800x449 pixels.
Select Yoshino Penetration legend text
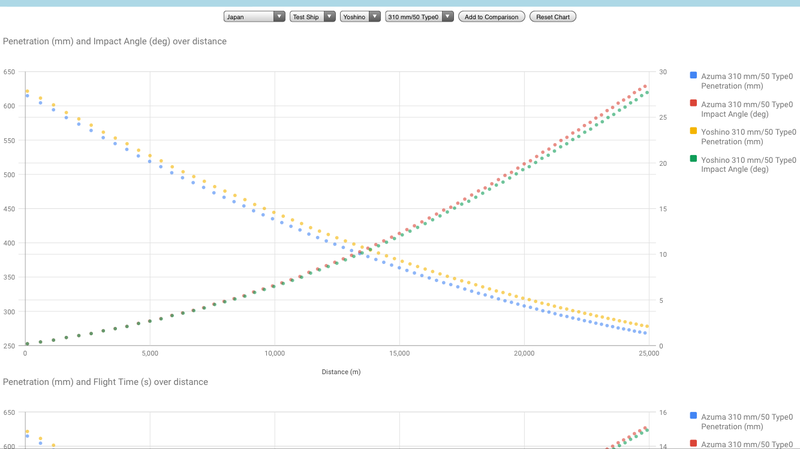tap(748, 137)
